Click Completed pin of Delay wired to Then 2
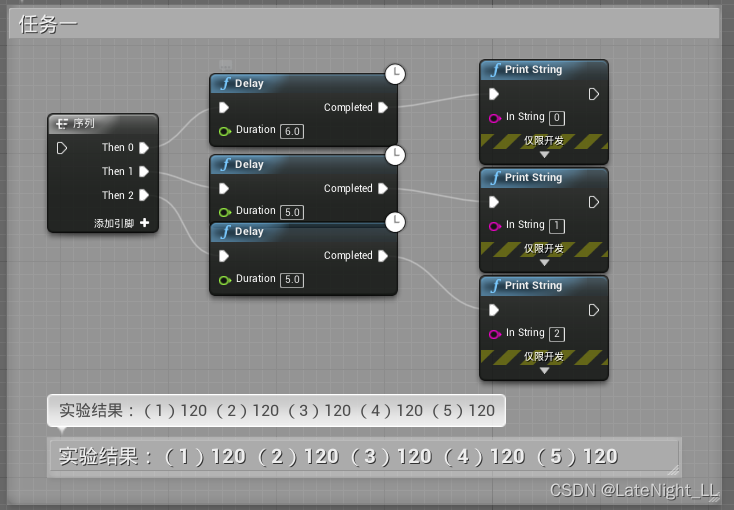This screenshot has height=510, width=734. 383,256
